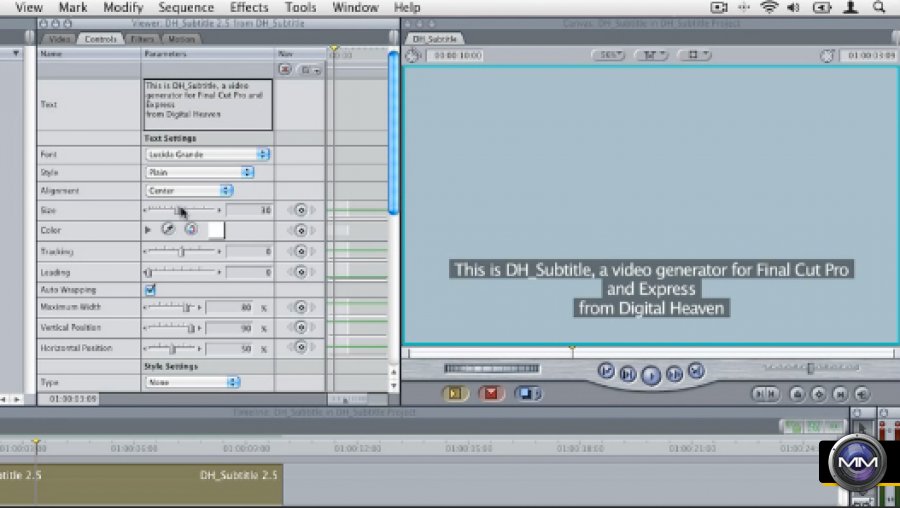Open the Canvas playhead sync pop-up
This screenshot has width=900, height=508.
(651, 55)
